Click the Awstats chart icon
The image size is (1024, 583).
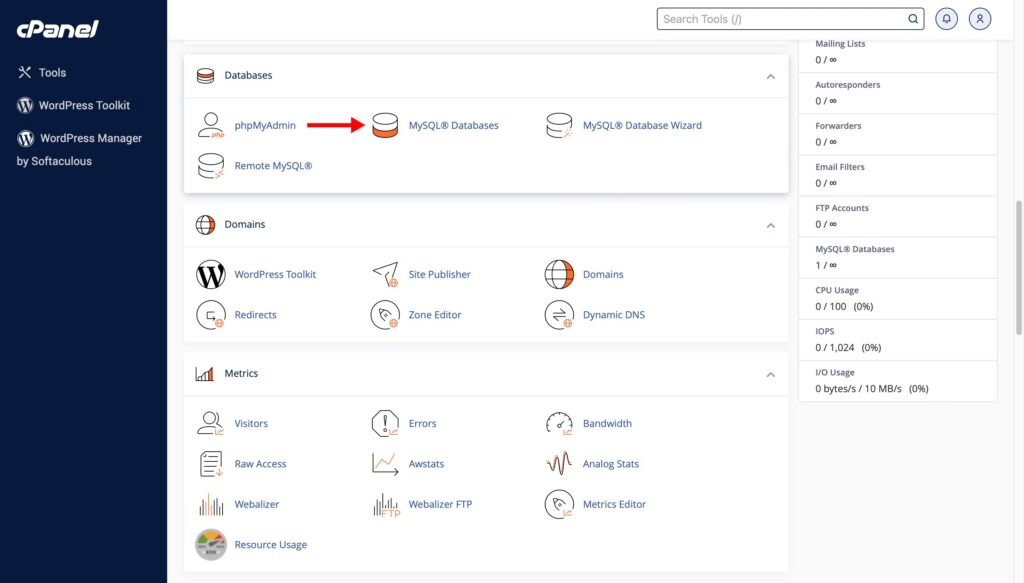tap(385, 464)
